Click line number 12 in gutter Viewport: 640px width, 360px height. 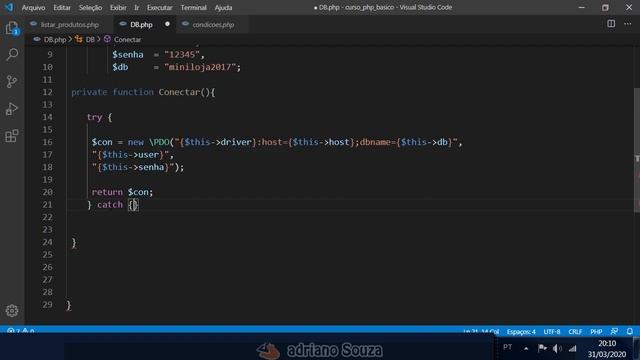point(47,92)
